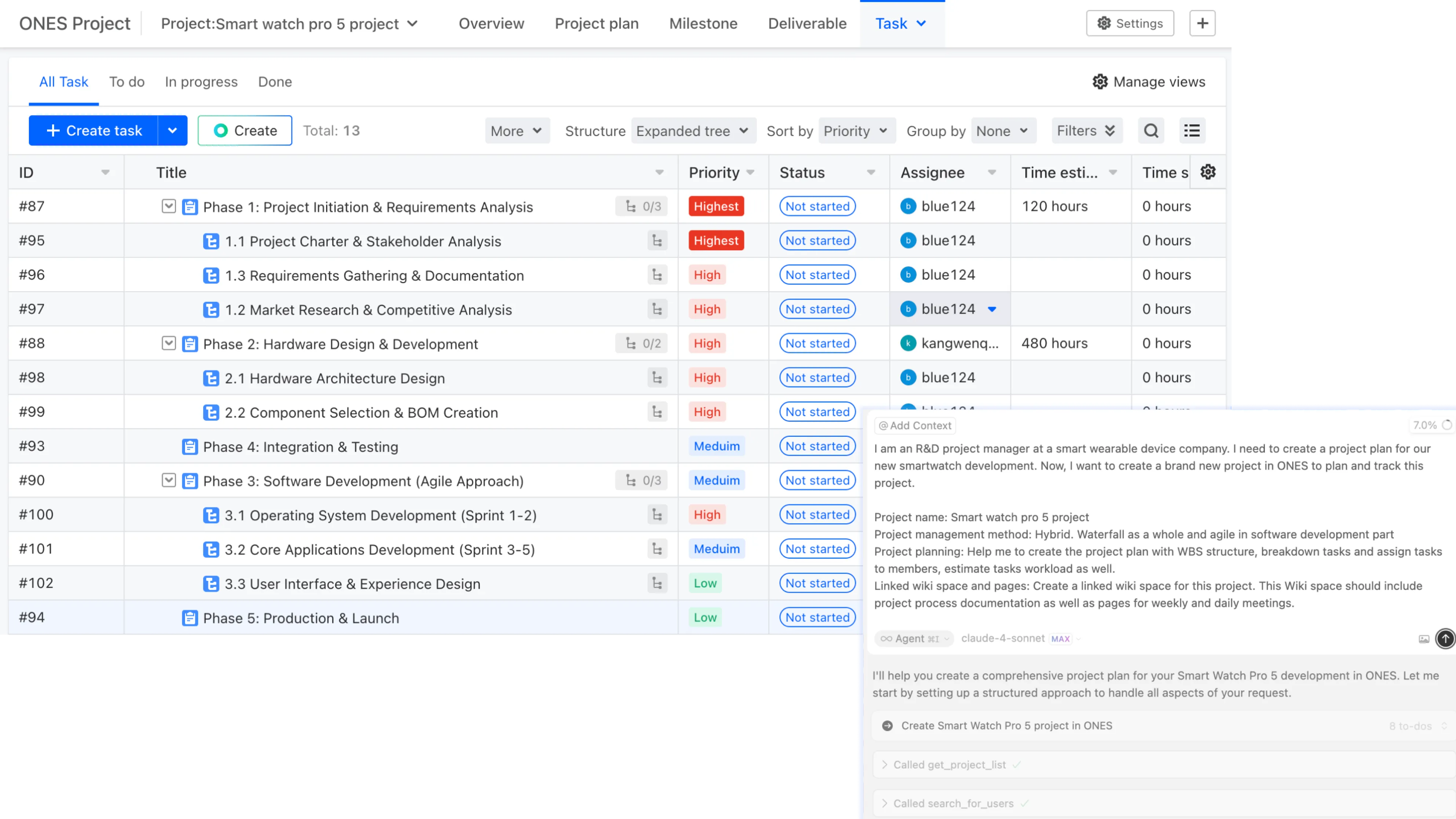The height and width of the screenshot is (819, 1456).
Task: Click the send arrow icon in chat box
Action: point(1445,639)
